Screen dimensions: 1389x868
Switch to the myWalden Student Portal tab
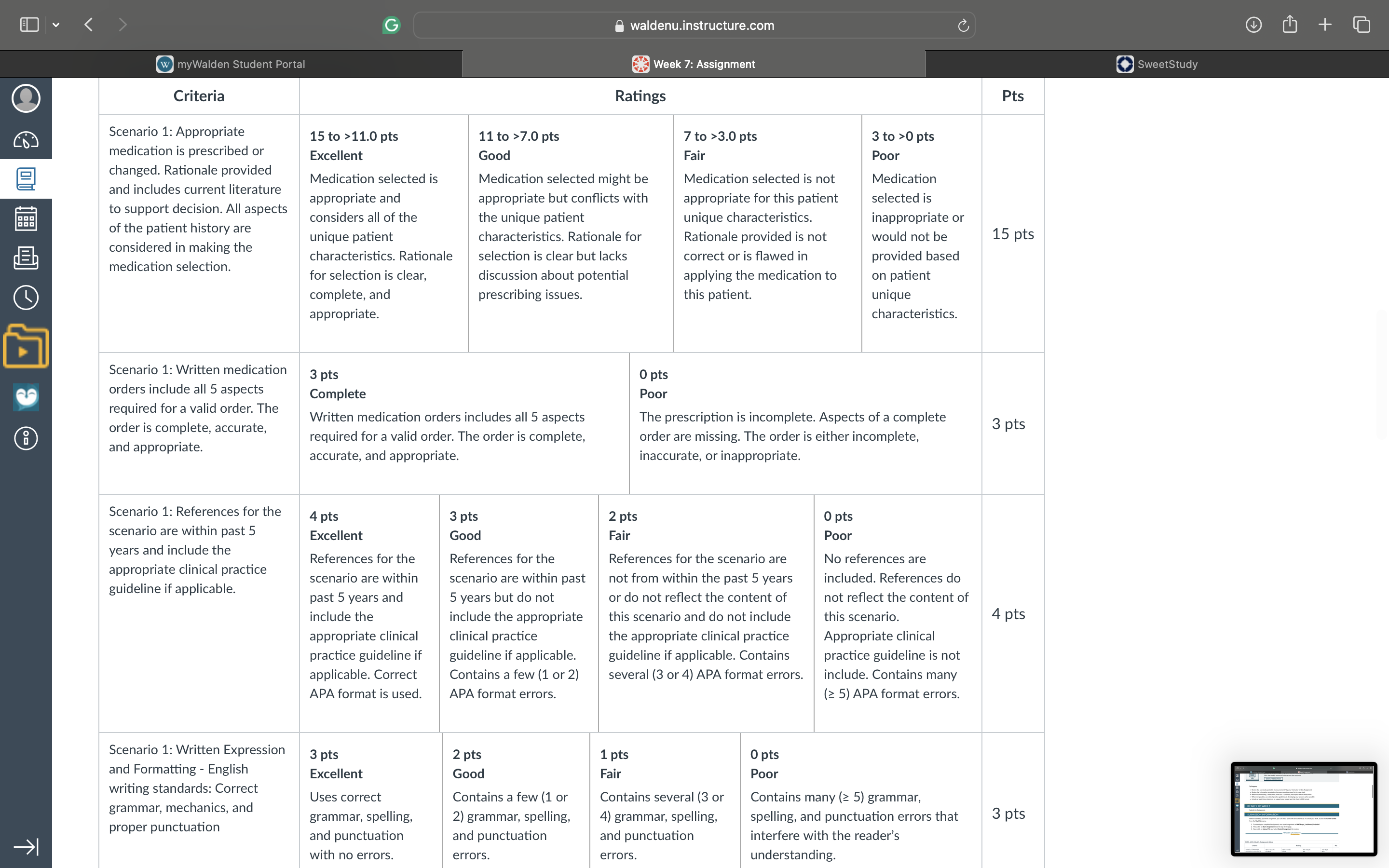[x=231, y=64]
